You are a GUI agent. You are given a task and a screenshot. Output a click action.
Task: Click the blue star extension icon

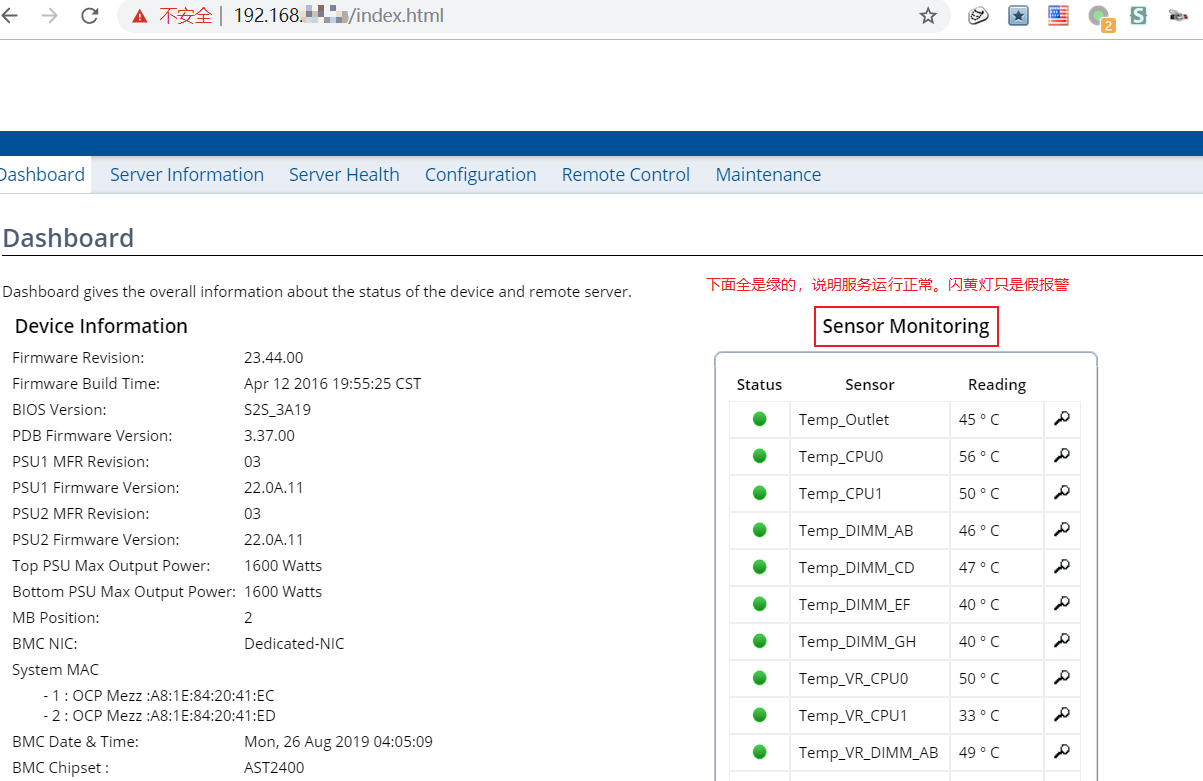click(x=1018, y=15)
